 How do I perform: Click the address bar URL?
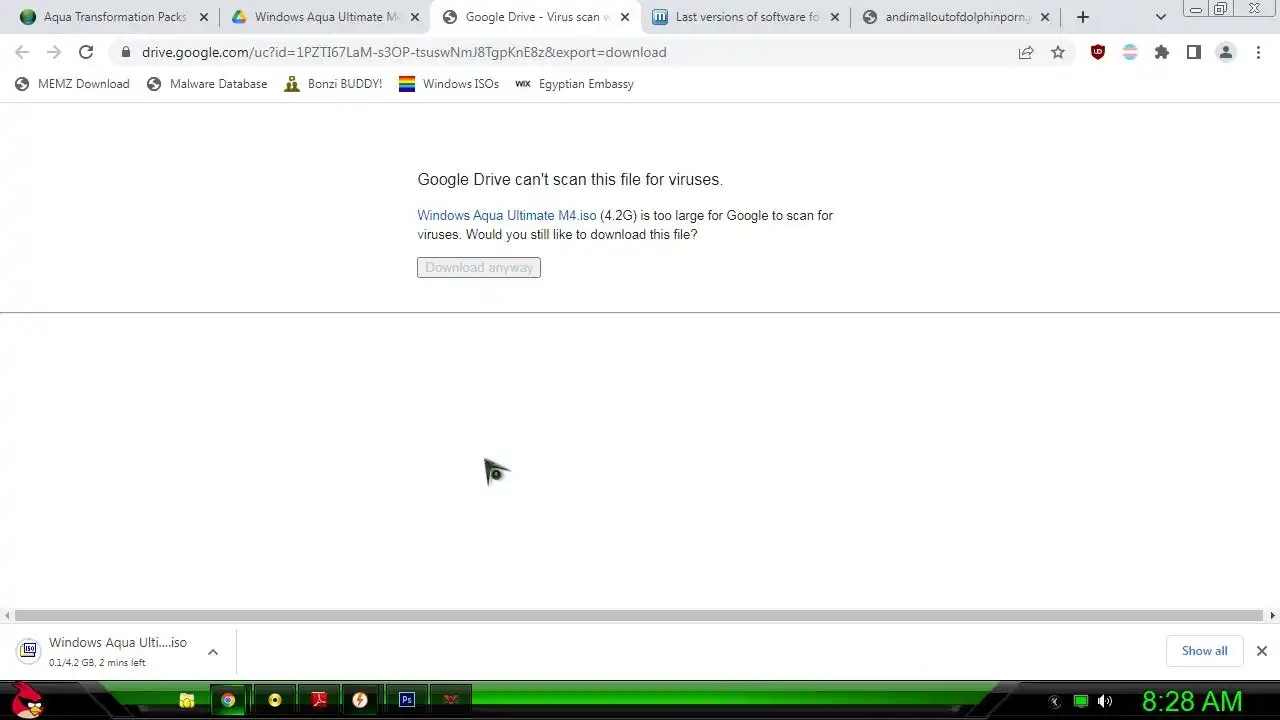click(404, 52)
